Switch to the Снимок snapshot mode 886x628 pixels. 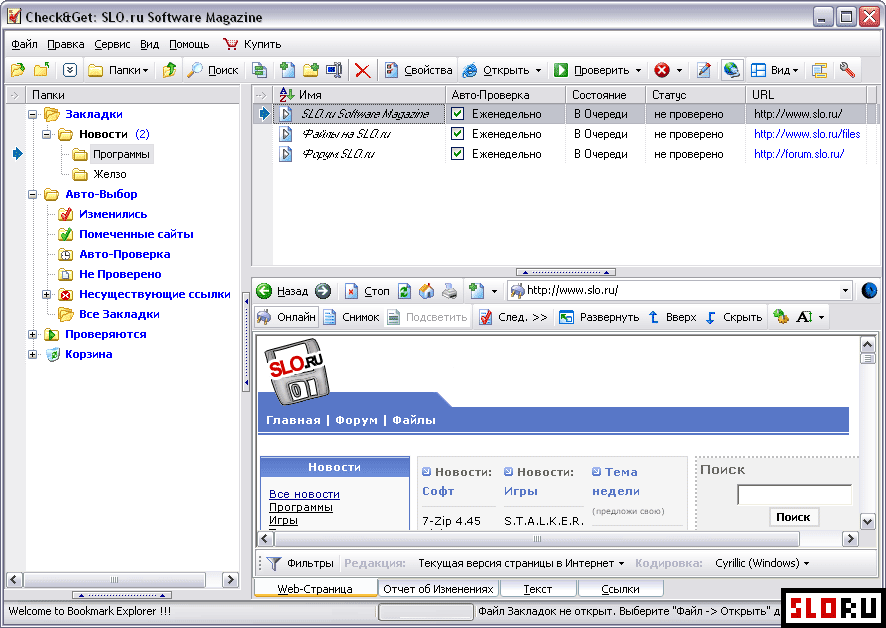351,317
